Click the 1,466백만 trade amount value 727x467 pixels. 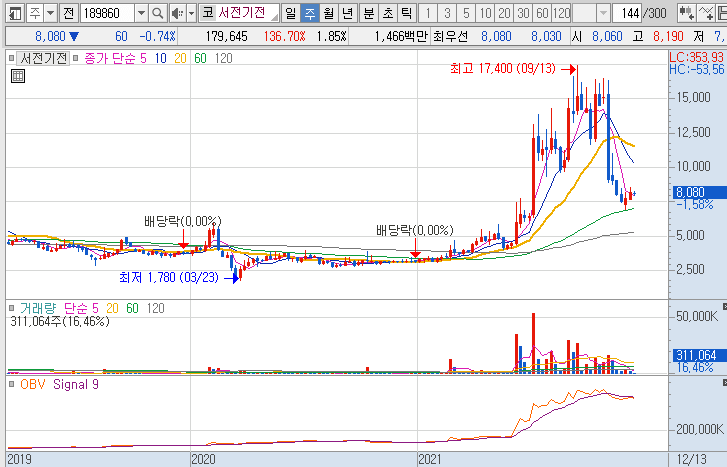coord(402,36)
